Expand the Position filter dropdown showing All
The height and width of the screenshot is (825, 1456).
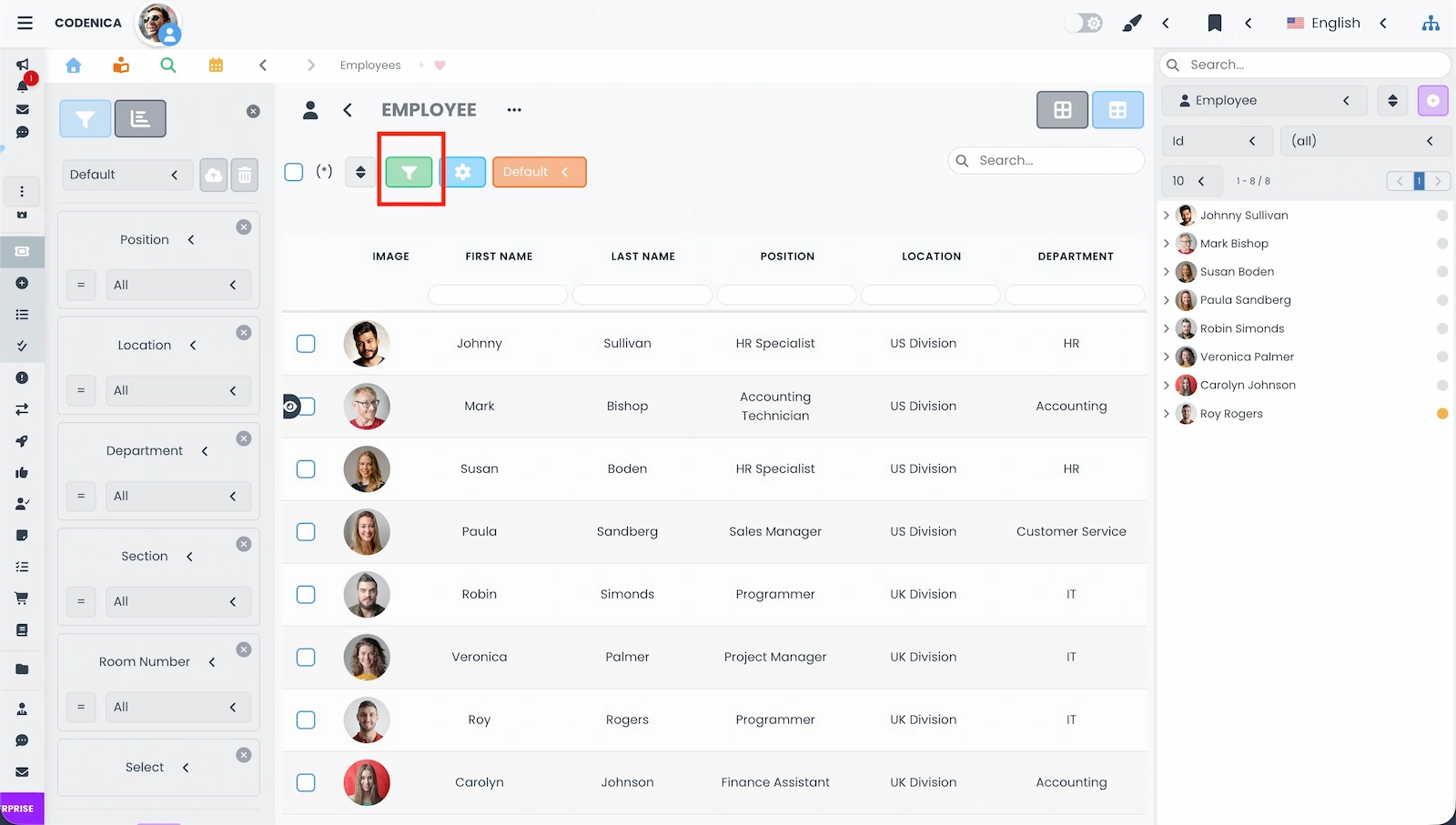178,285
